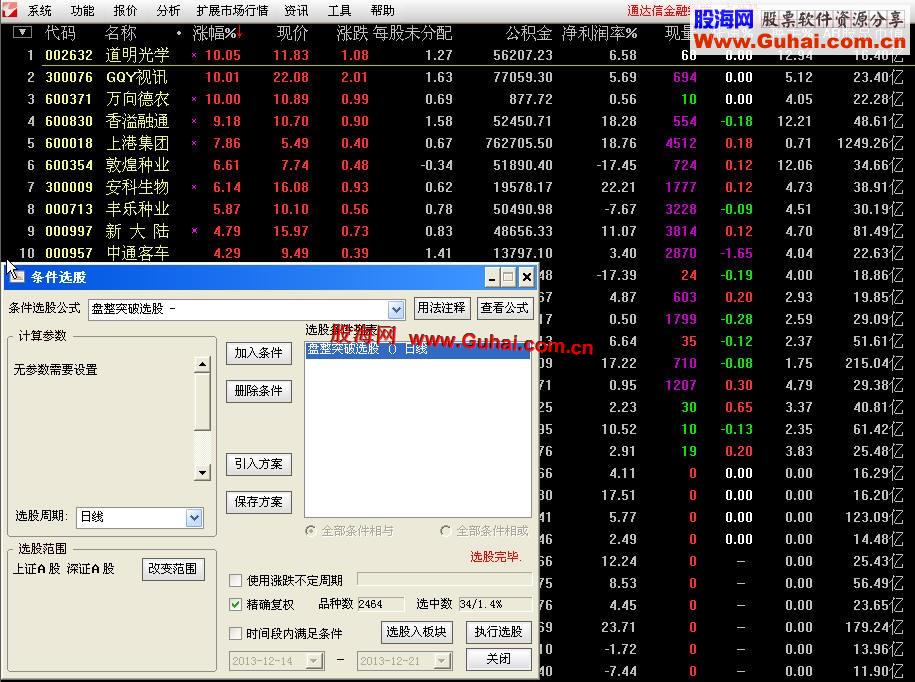Click the 加入条件 button
Screen dimensions: 915x682
259,353
